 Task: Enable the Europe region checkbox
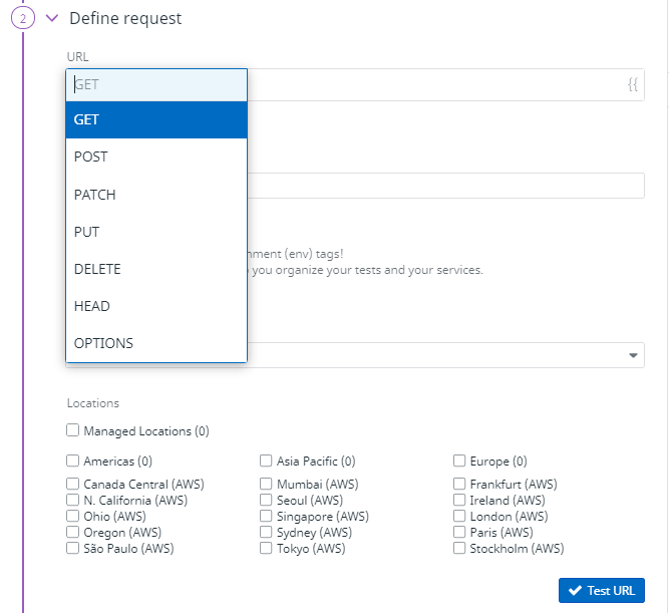(460, 461)
